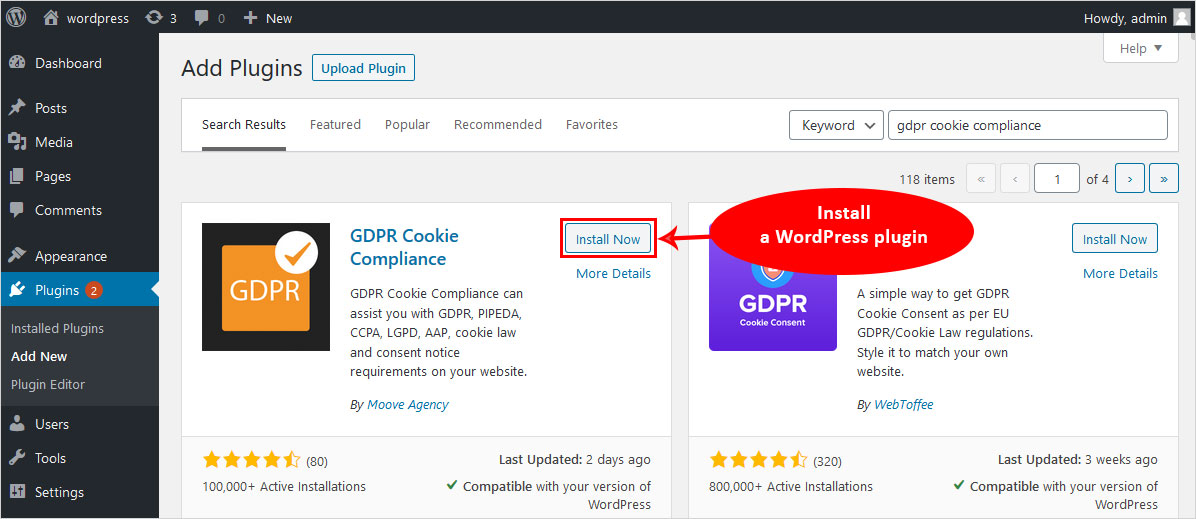Click the Dashboard icon in sidebar

[x=17, y=63]
